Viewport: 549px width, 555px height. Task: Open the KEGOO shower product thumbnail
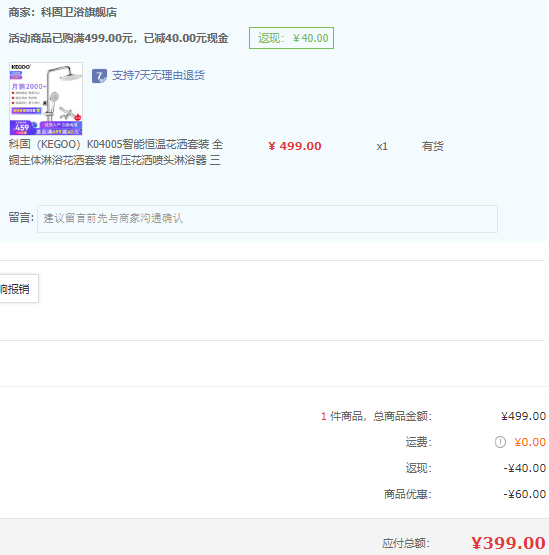pyautogui.click(x=46, y=99)
